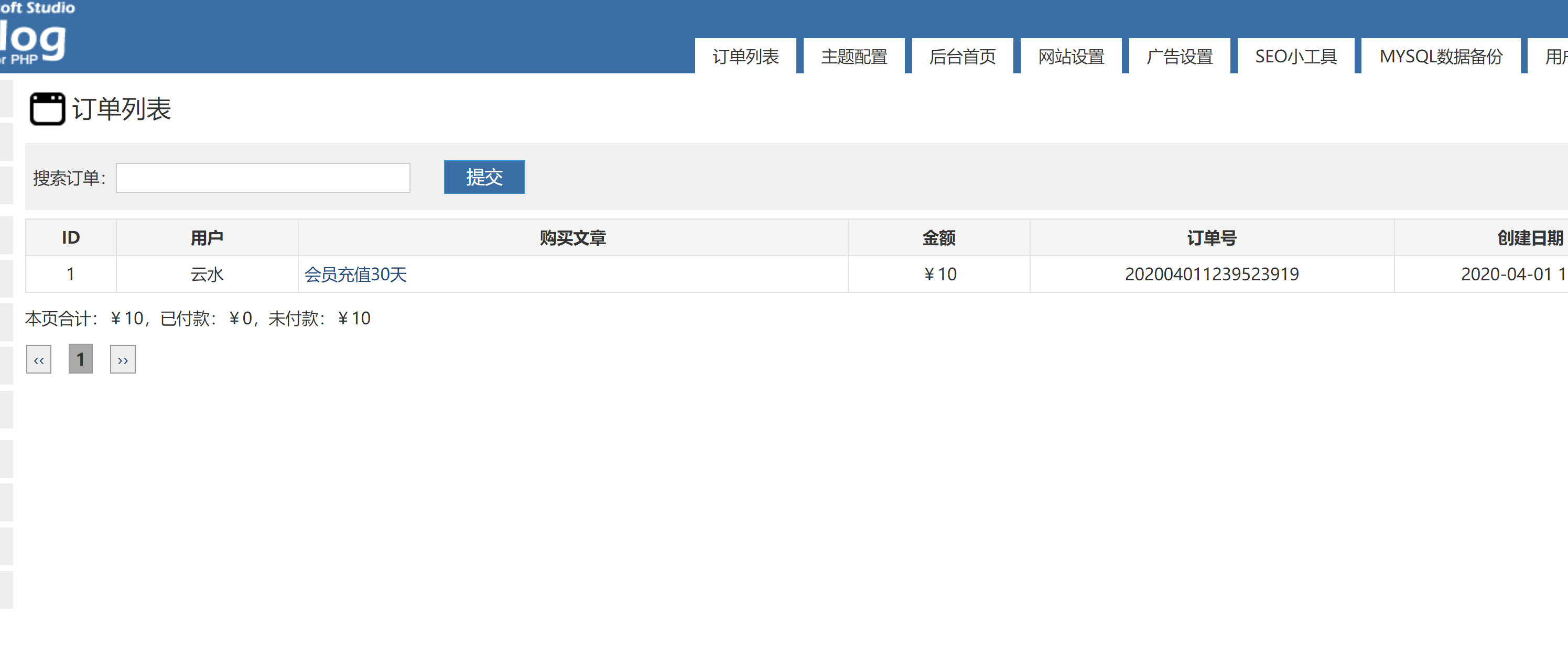The height and width of the screenshot is (657, 1568).
Task: Click the 金额 column header
Action: click(938, 238)
